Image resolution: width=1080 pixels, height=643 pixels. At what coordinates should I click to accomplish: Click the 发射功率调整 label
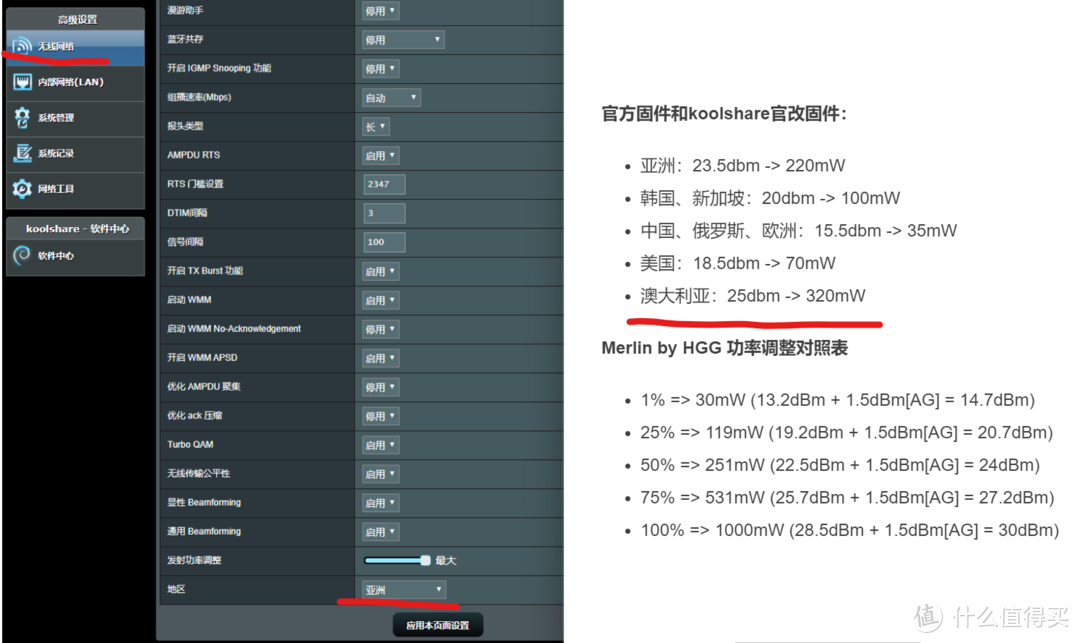[194, 560]
